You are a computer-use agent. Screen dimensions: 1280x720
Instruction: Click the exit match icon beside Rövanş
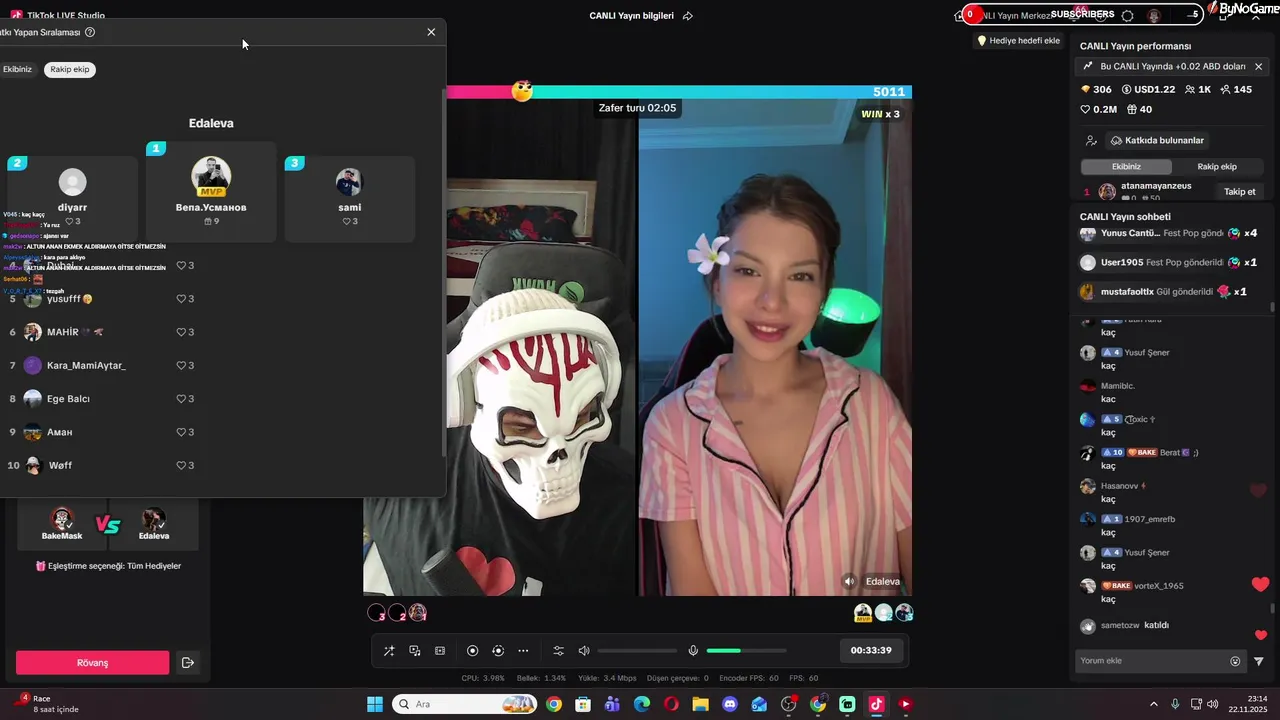[187, 662]
